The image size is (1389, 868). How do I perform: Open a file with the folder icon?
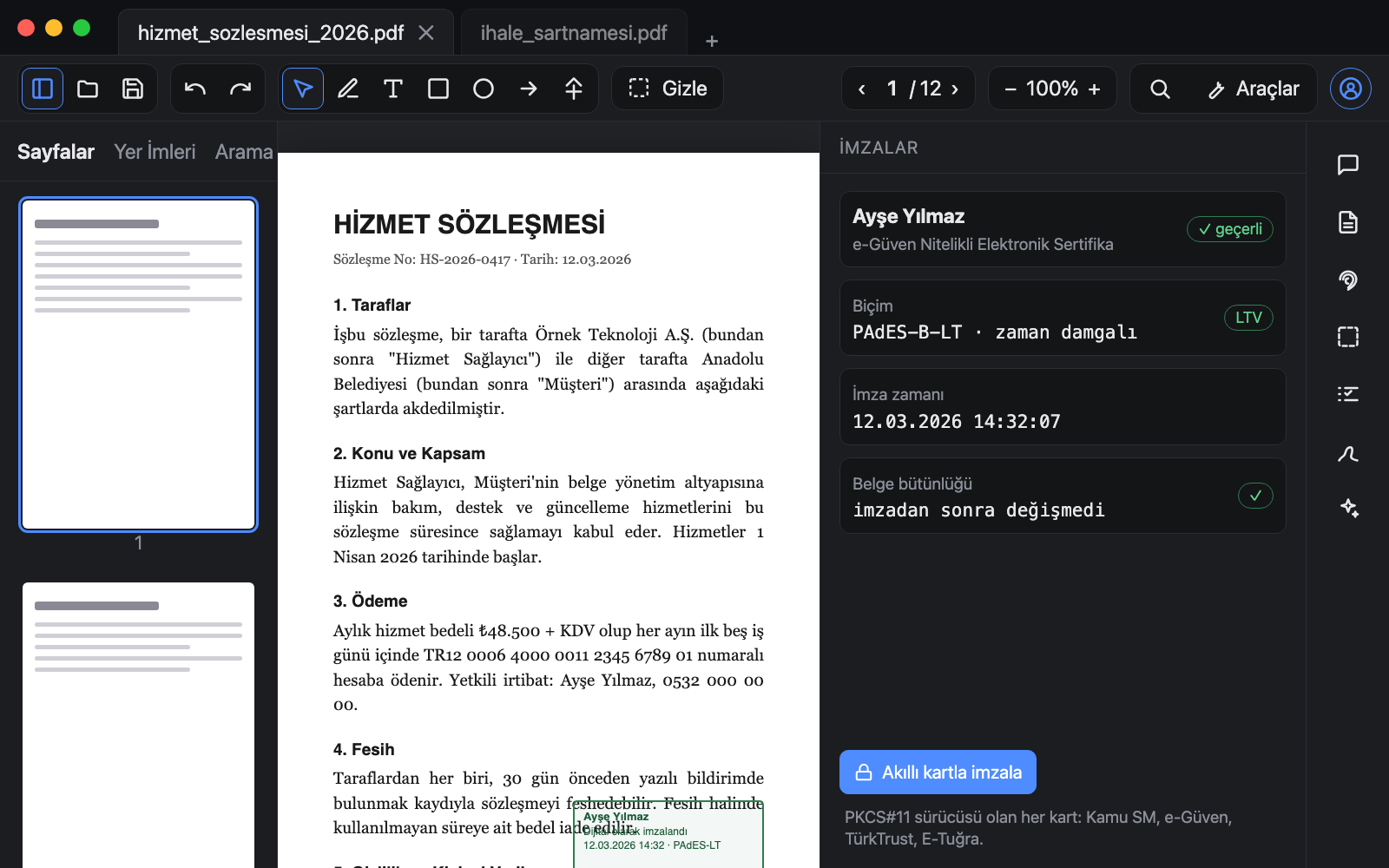coord(88,89)
